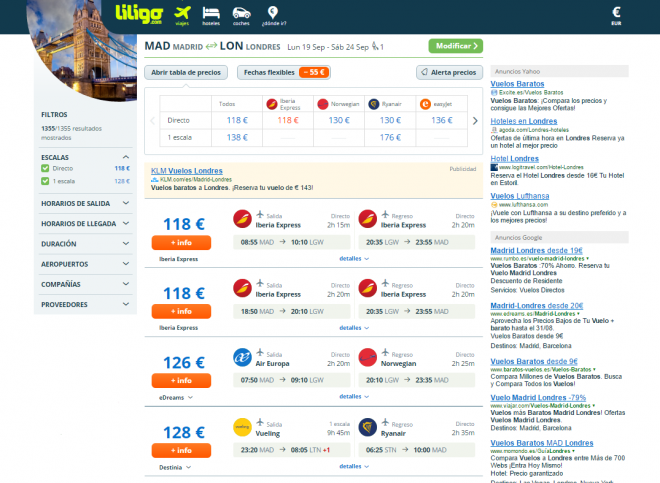Screen dimensions: 660x483
Task: Select the 176 € Ryanair 1 escala price
Action: point(390,138)
